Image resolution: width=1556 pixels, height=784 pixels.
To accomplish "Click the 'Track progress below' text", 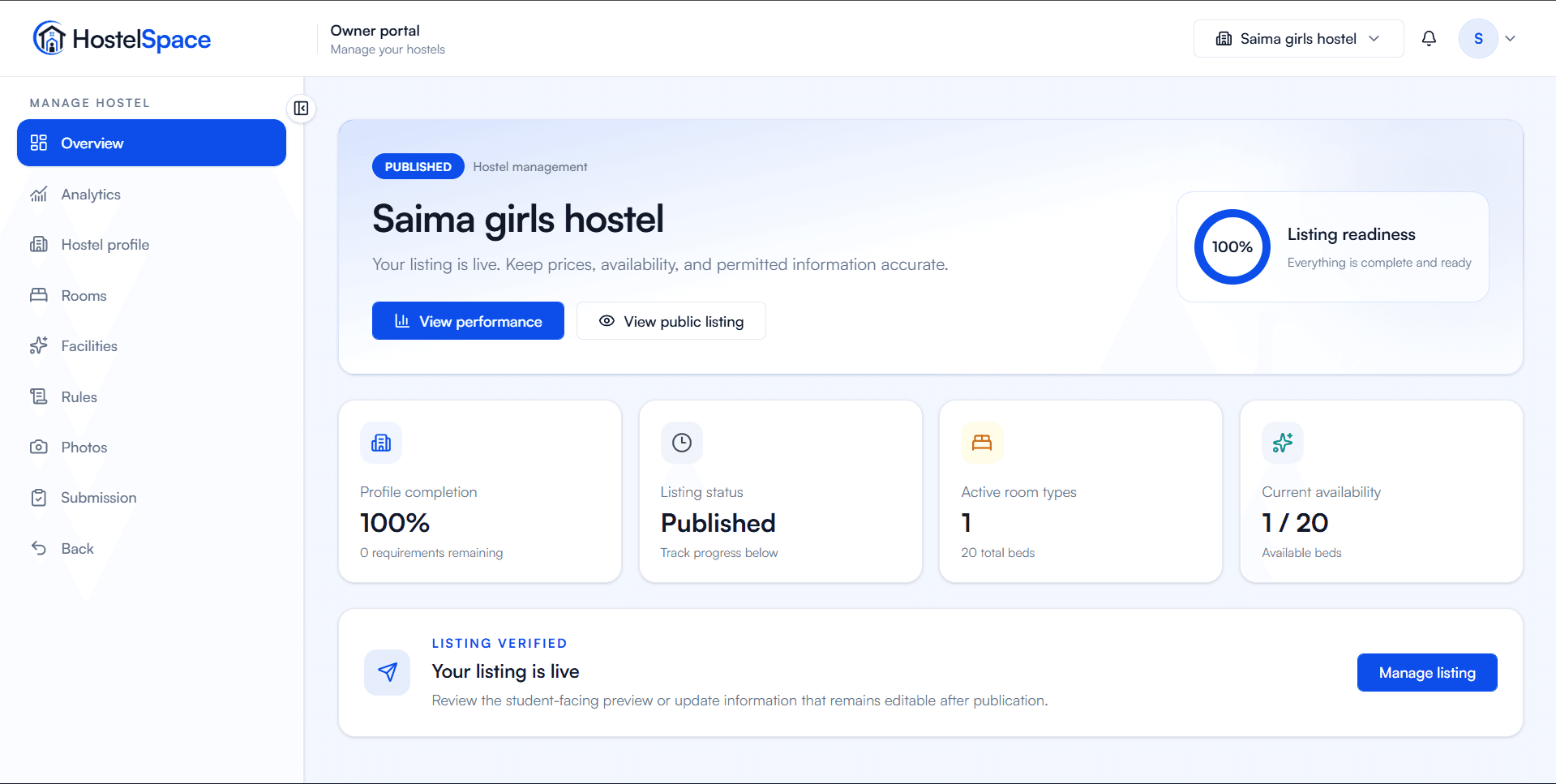I will pos(719,553).
